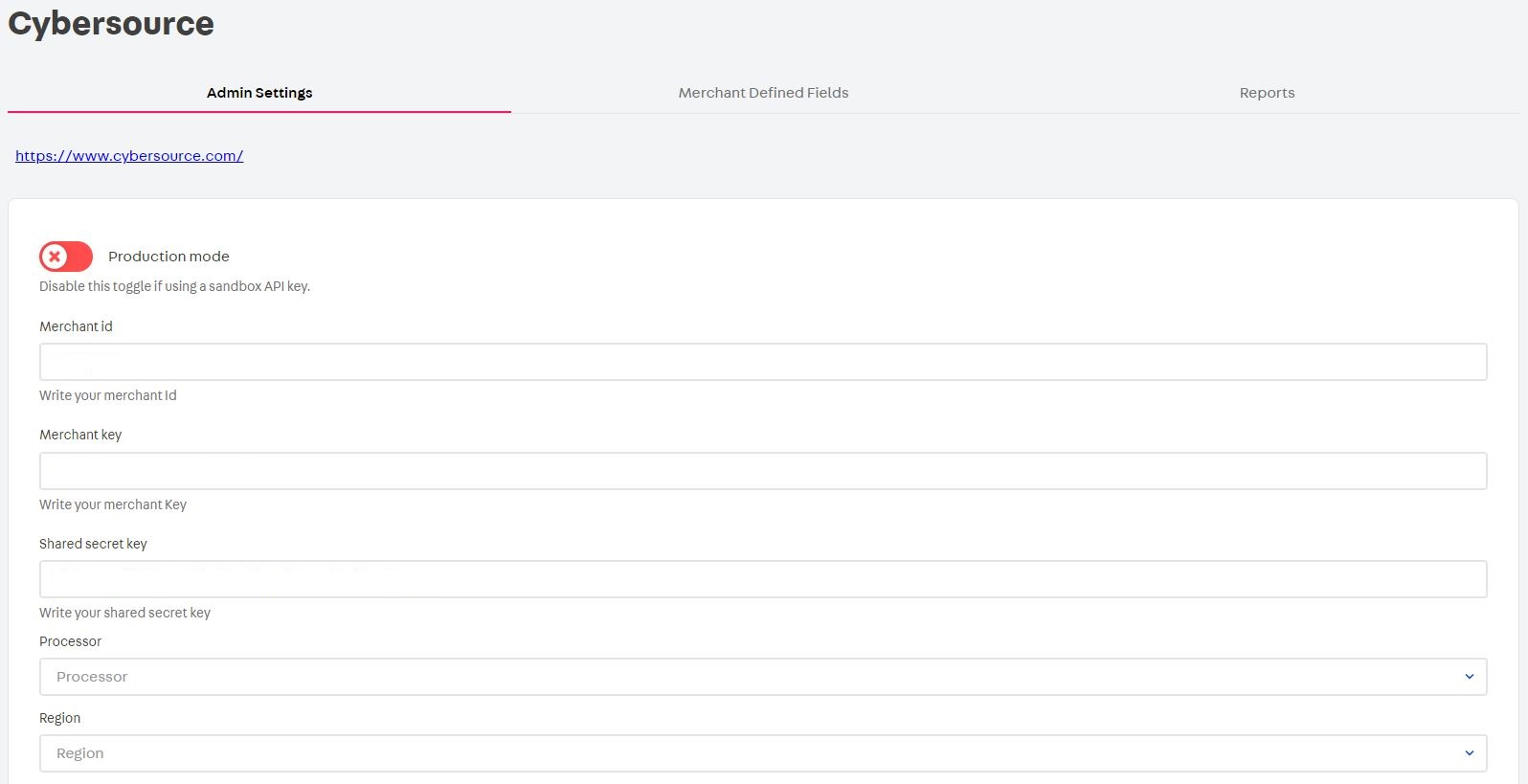Switch to the Admin Settings tab
Screen dimensions: 1528x784
point(259,93)
